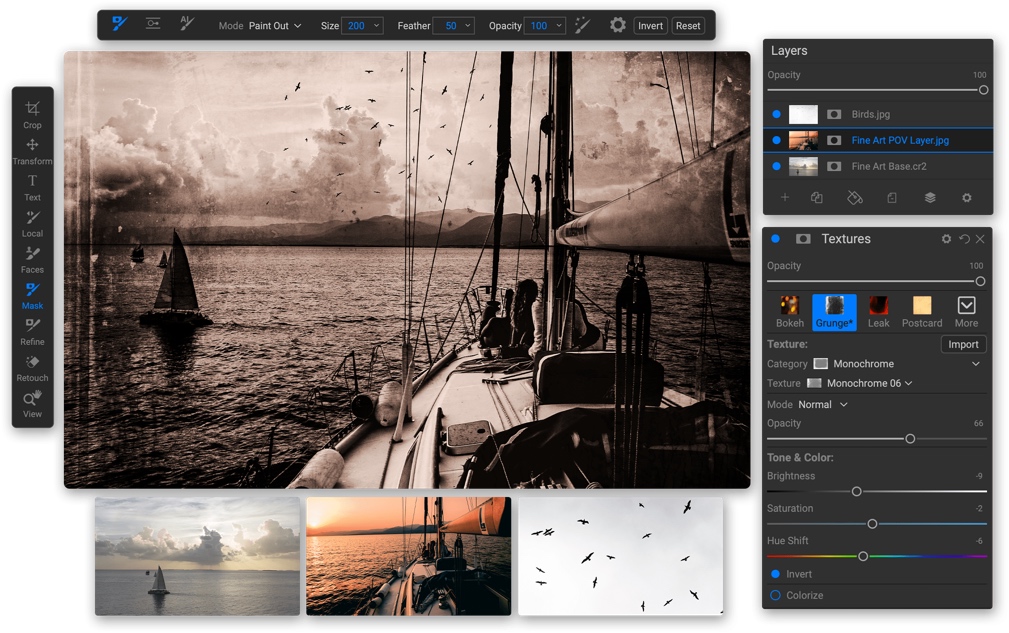Select the Text tool
This screenshot has width=1009, height=633.
point(32,186)
